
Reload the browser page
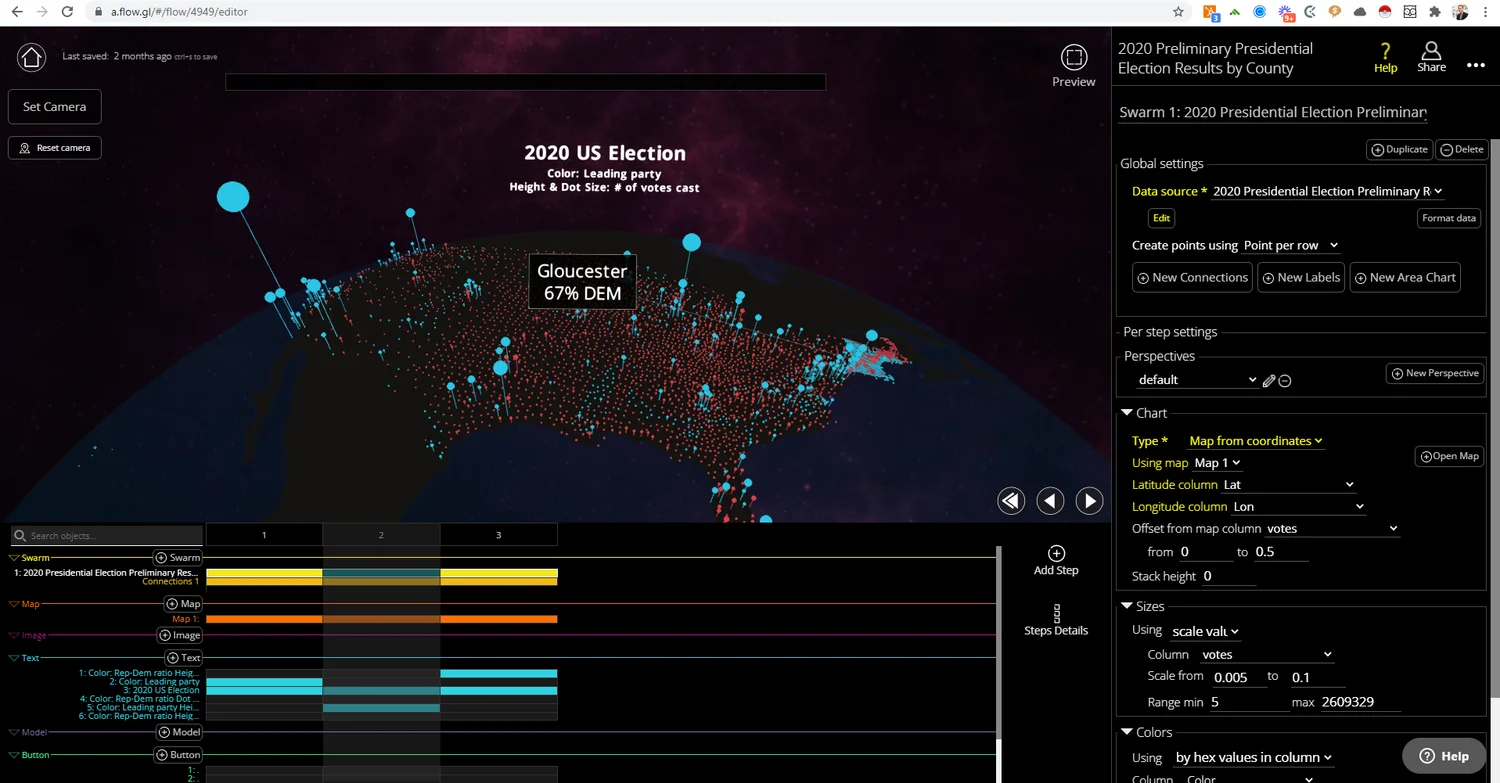pyautogui.click(x=67, y=12)
